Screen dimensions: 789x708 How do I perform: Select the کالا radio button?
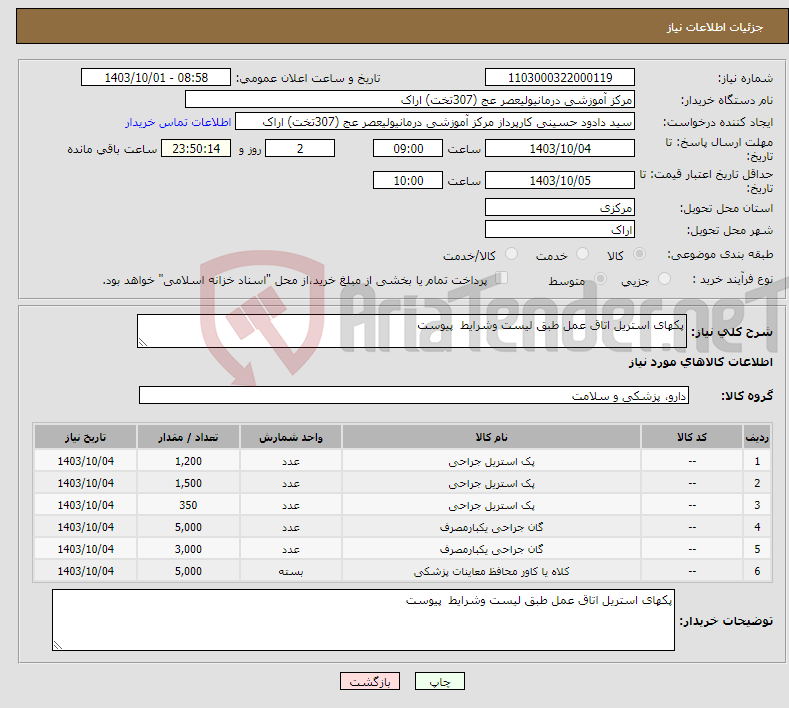point(639,254)
